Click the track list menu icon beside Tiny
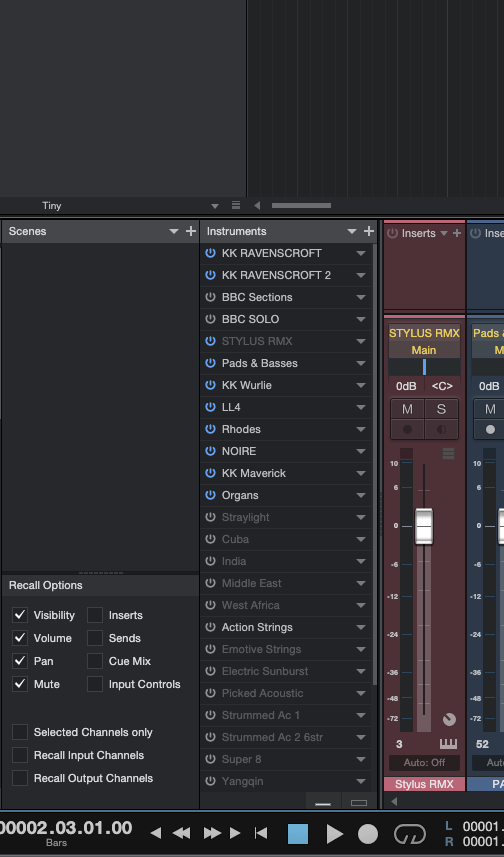This screenshot has width=504, height=857. coord(236,206)
